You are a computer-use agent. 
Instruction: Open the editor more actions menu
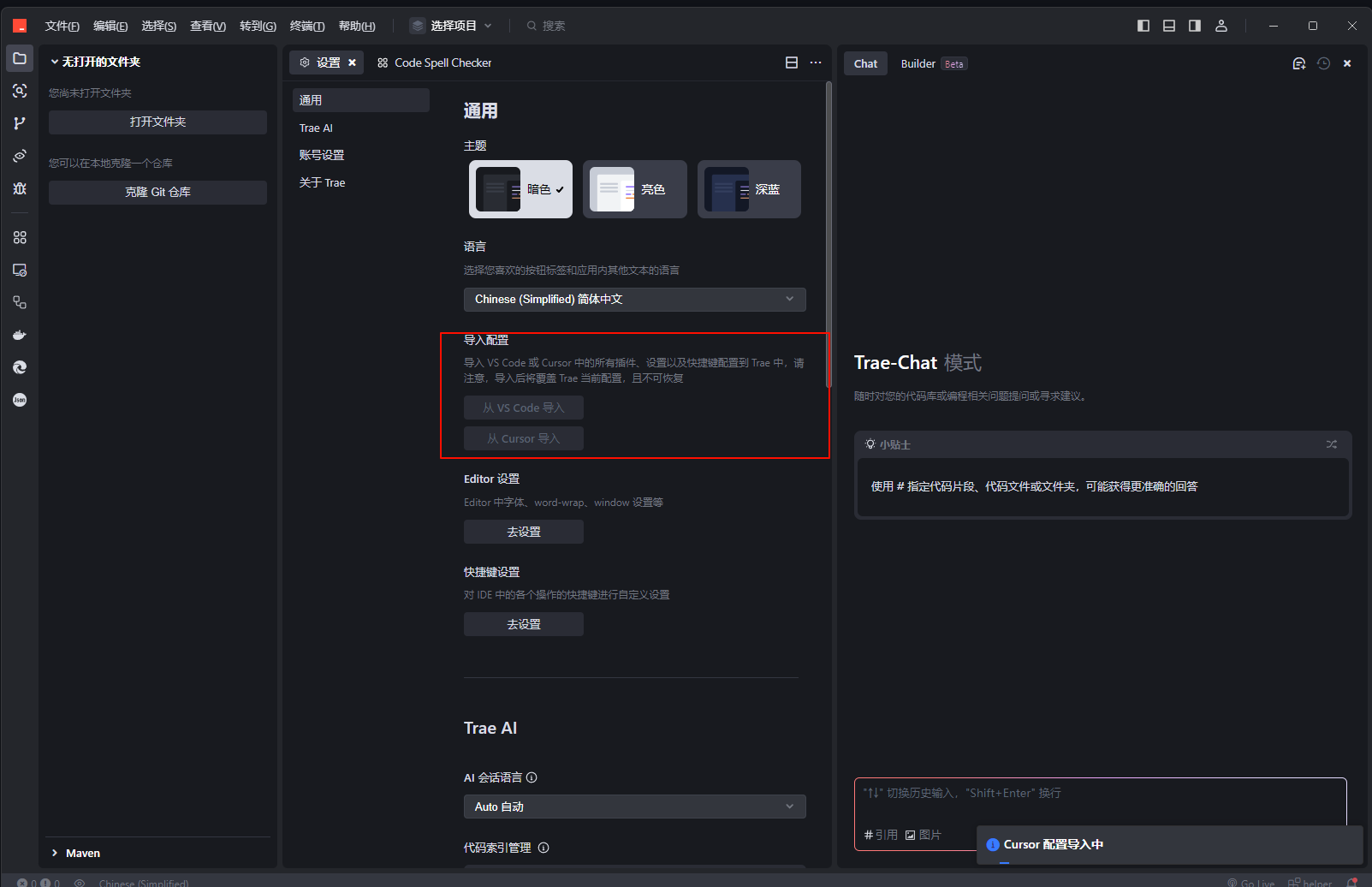816,63
